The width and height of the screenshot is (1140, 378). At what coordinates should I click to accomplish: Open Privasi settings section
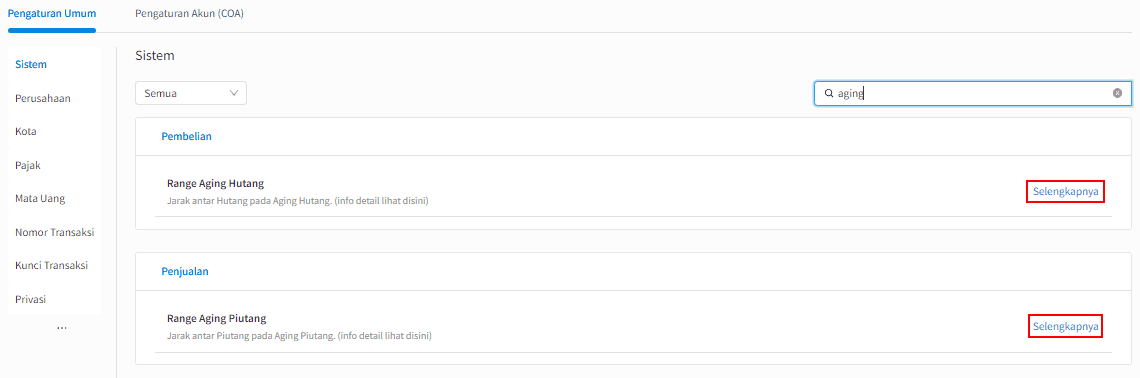click(30, 299)
